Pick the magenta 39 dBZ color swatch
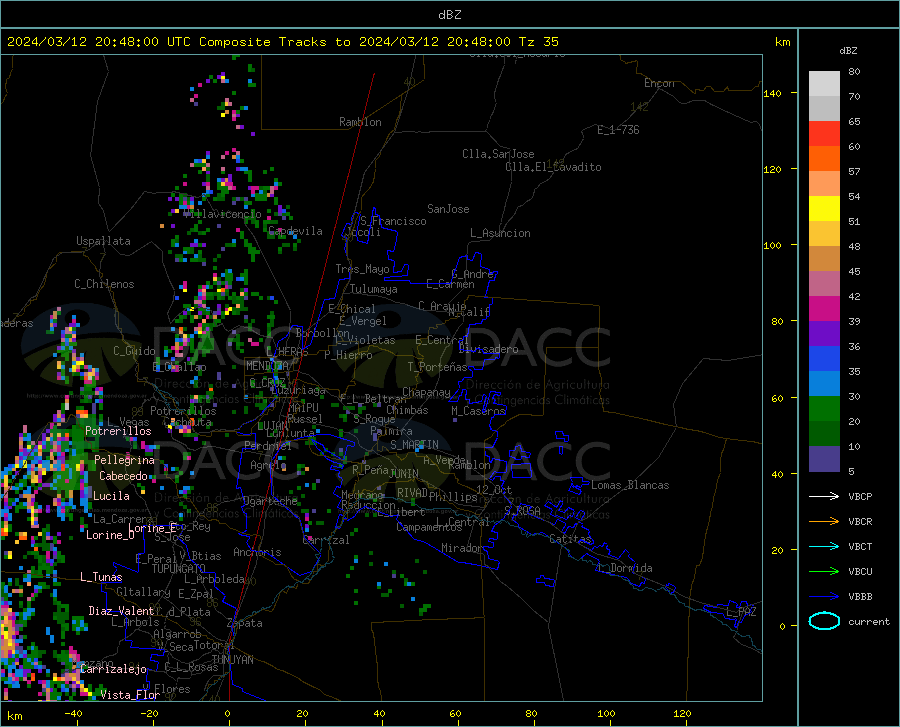Viewport: 900px width, 727px height. coord(824,309)
